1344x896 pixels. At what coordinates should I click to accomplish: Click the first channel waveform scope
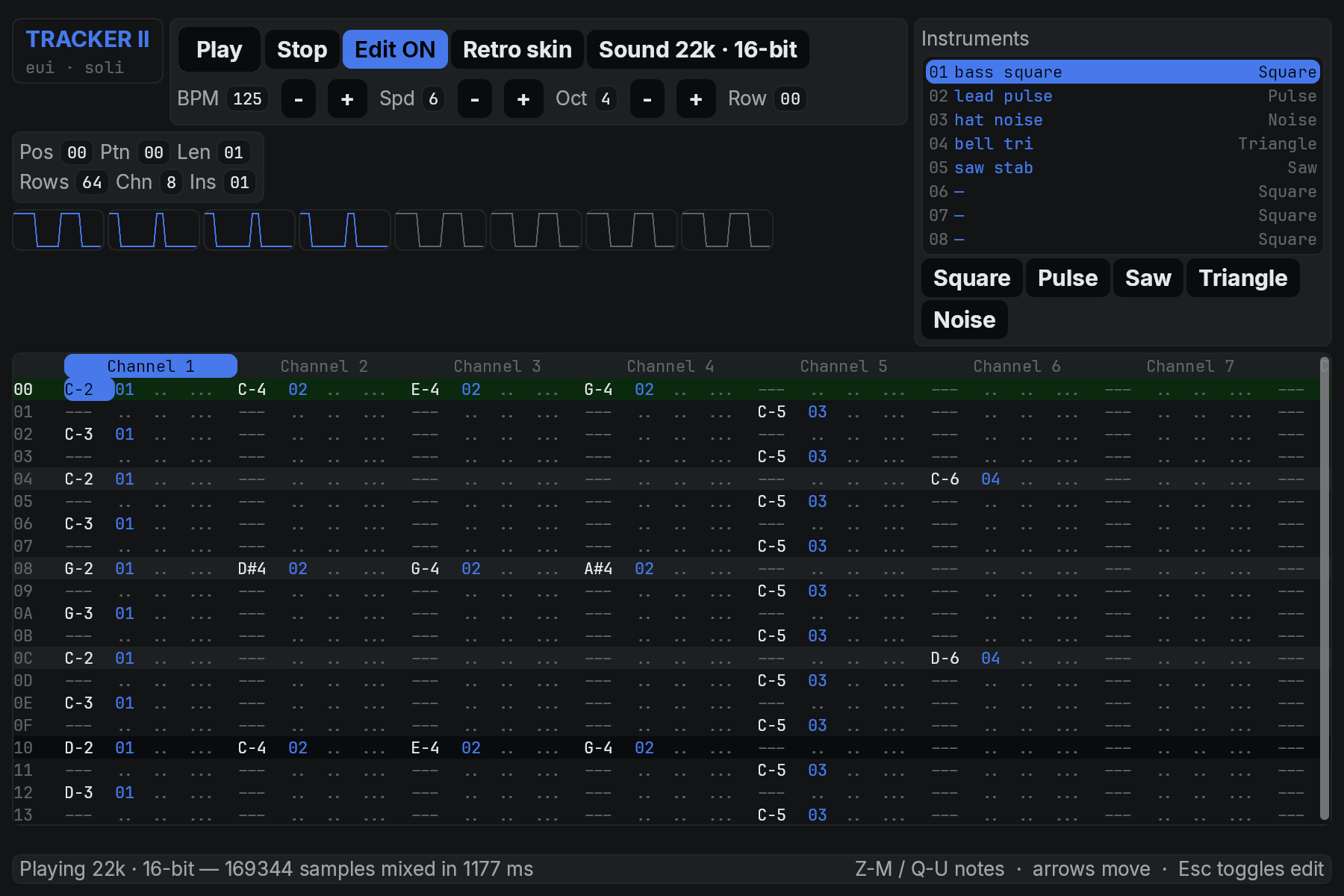pos(58,230)
